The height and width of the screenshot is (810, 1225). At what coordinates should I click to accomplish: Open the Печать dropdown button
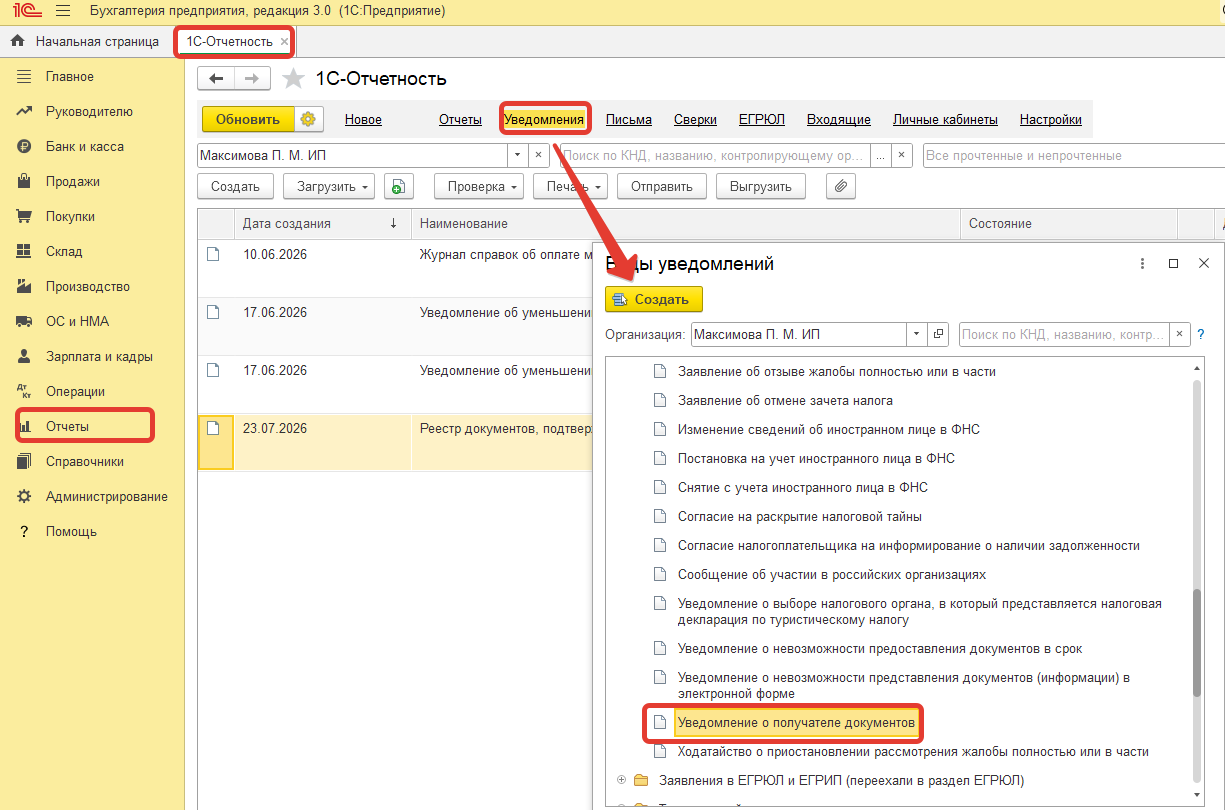(x=570, y=187)
